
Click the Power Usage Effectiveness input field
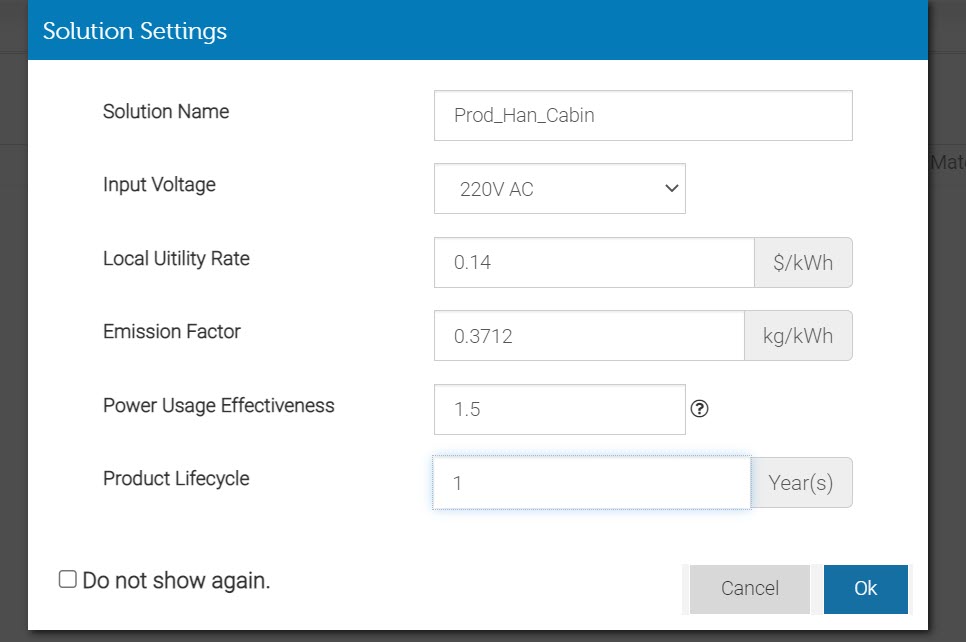(559, 410)
